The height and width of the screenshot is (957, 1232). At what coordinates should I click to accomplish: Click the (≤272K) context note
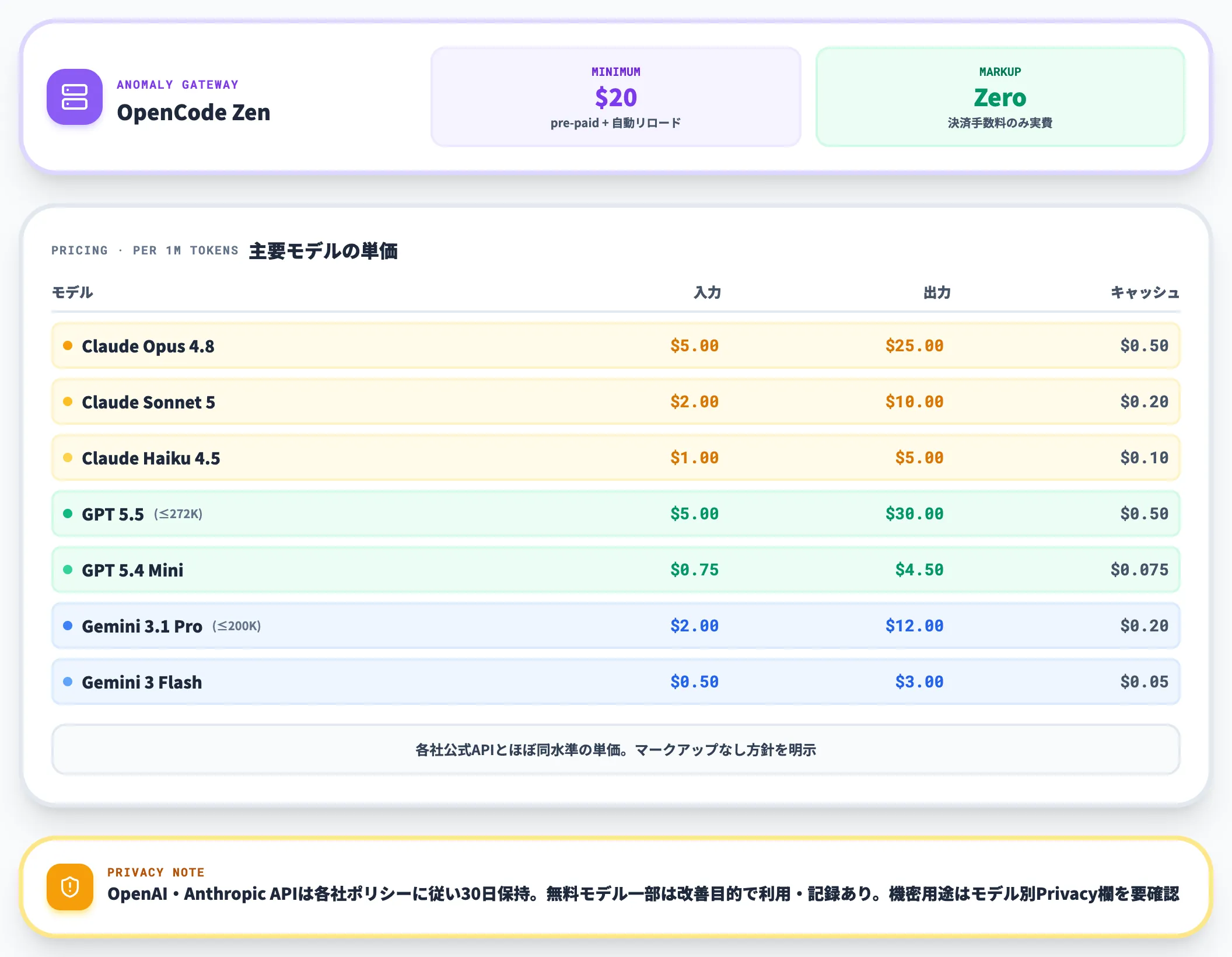(x=178, y=514)
